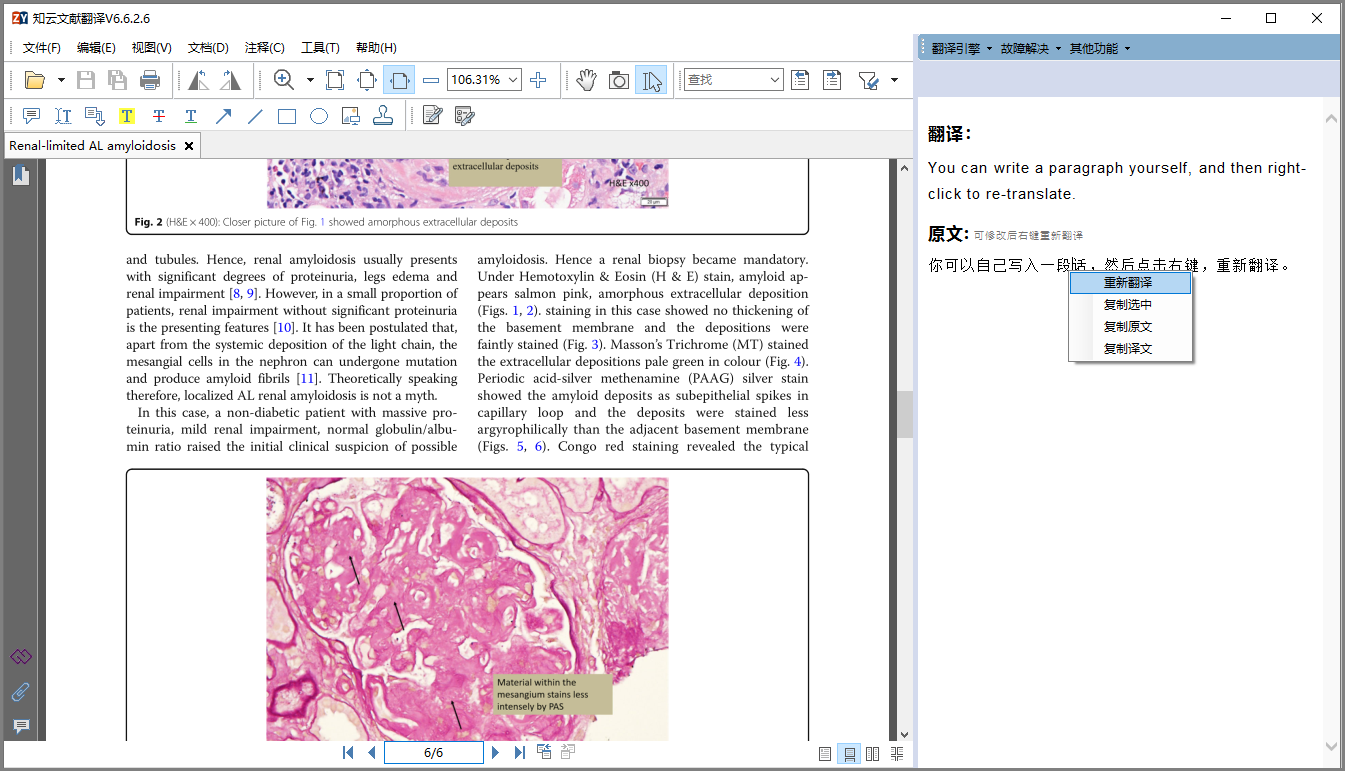
Task: Click the Print icon
Action: [x=150, y=80]
